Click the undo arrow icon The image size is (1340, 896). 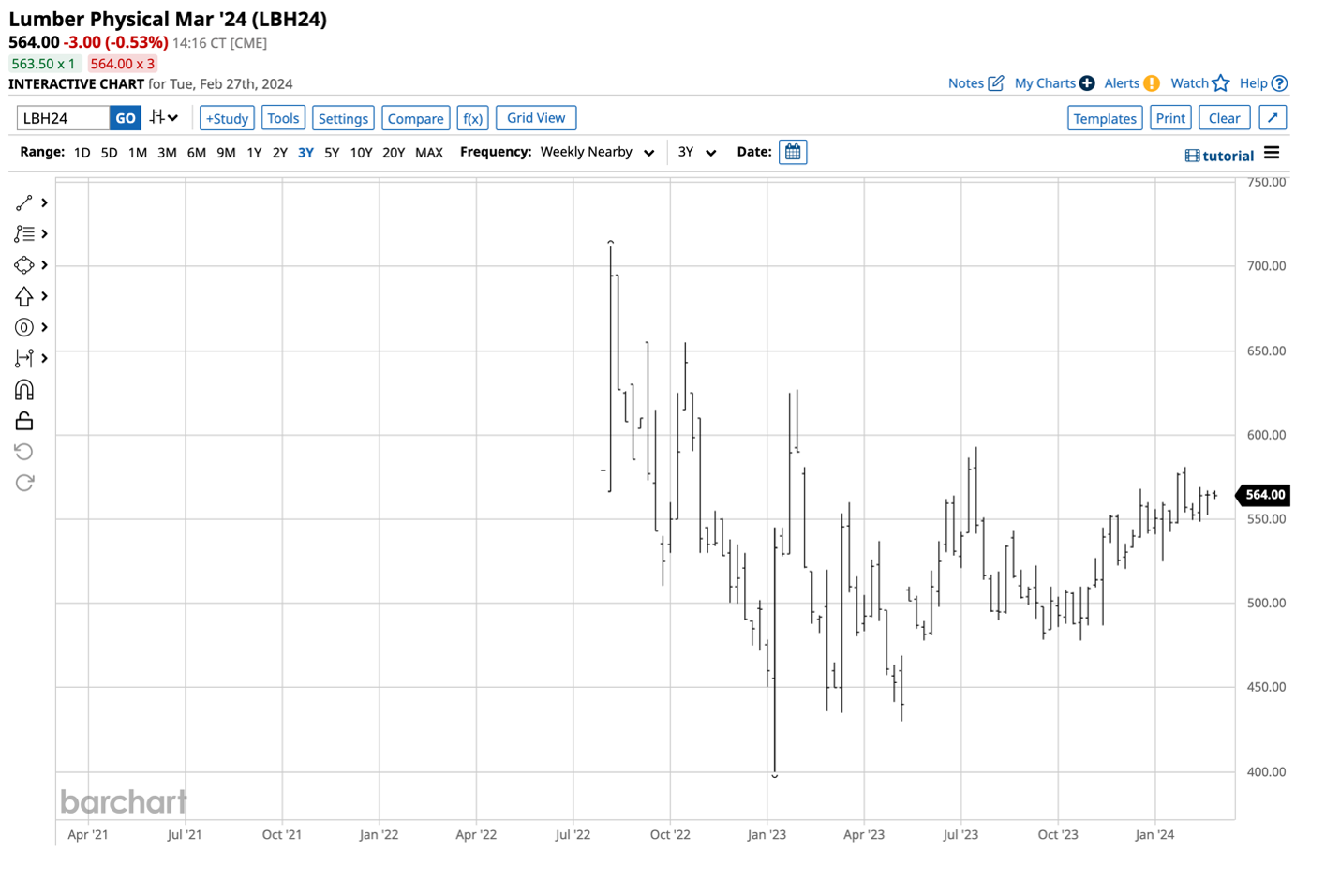click(x=24, y=452)
